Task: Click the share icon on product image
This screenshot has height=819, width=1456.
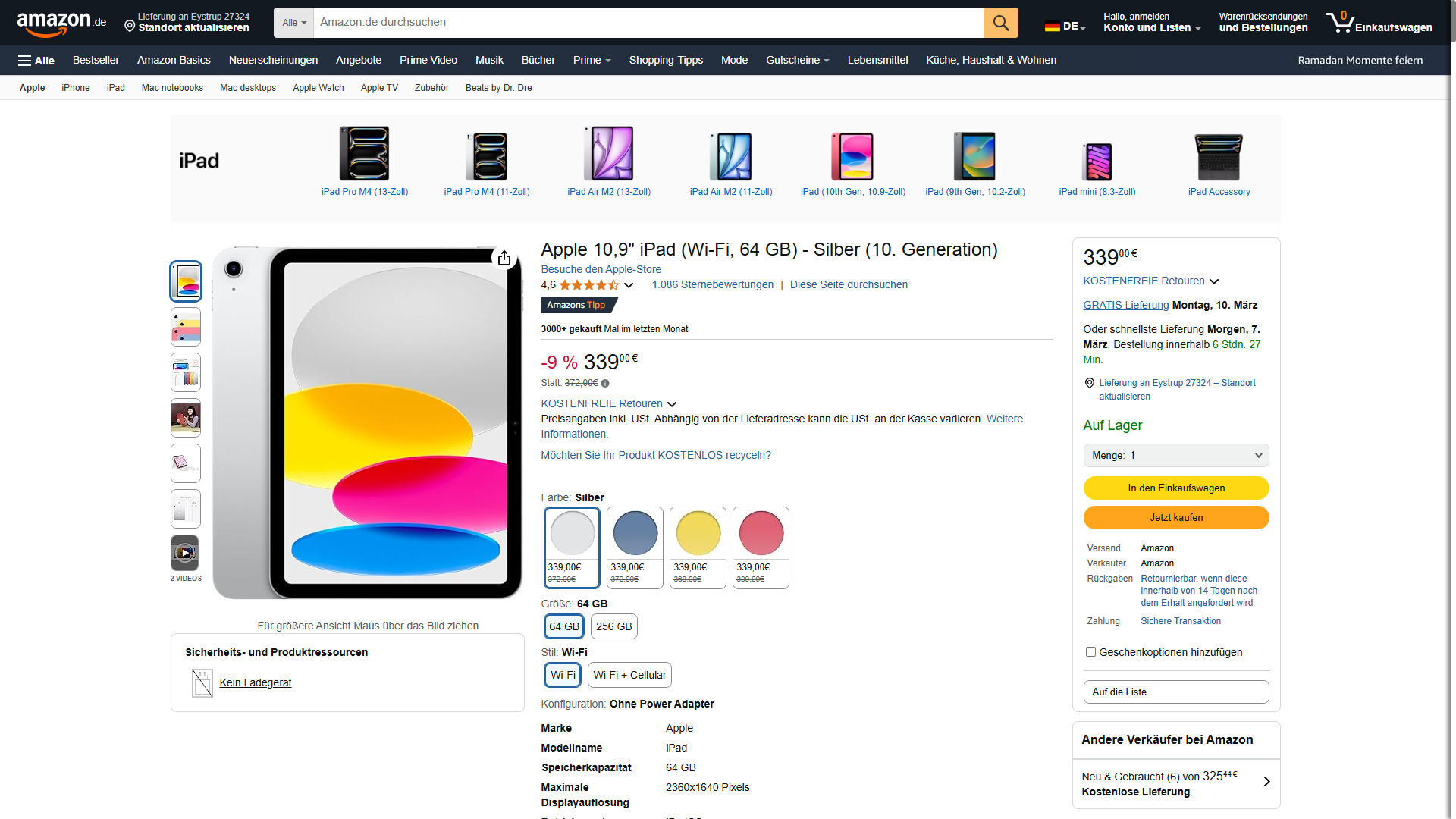Action: pos(504,259)
